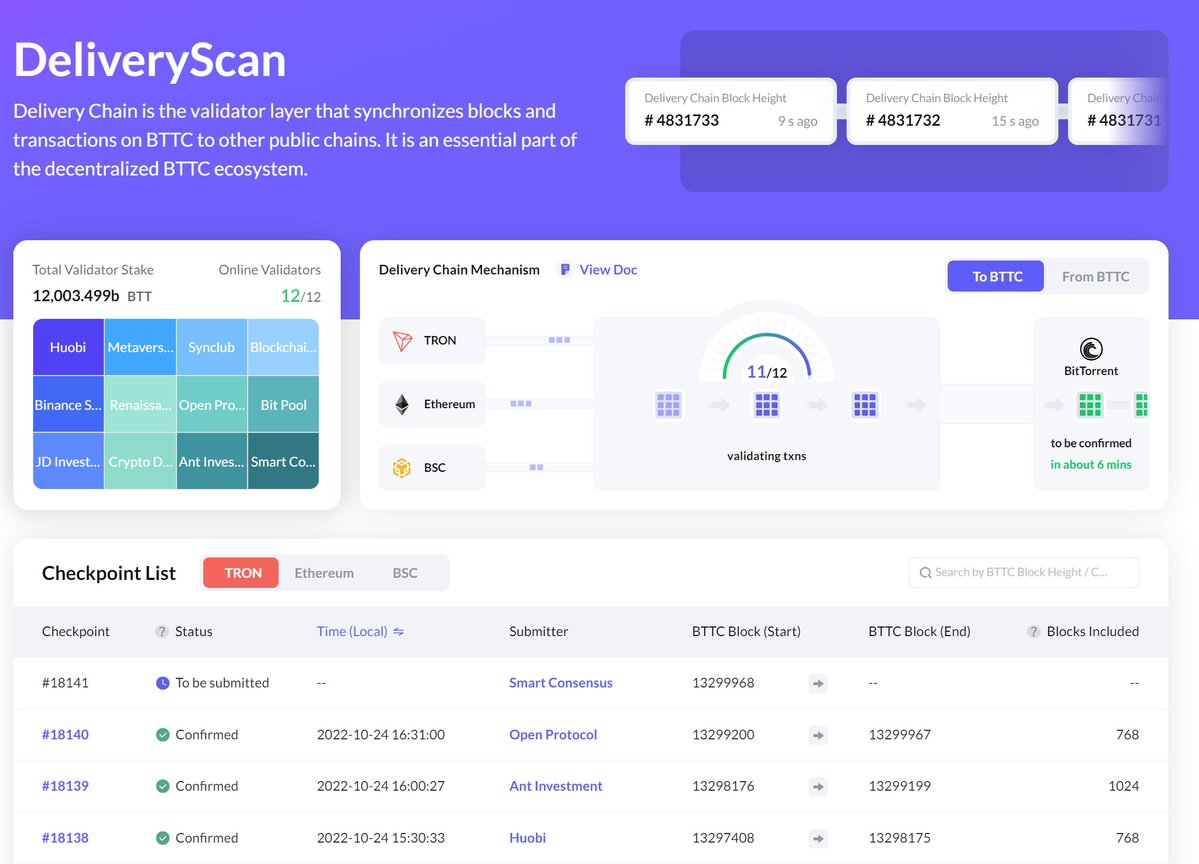This screenshot has width=1199, height=864.
Task: Click the BSC chain source box
Action: coord(431,467)
